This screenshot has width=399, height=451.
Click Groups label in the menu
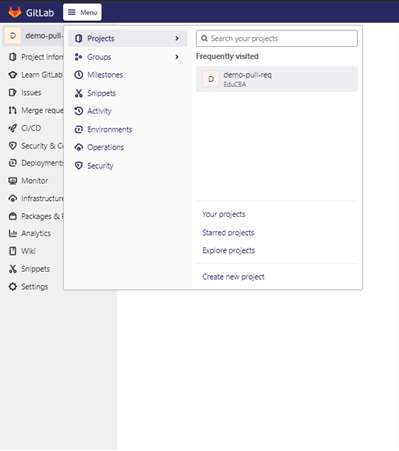tap(99, 57)
